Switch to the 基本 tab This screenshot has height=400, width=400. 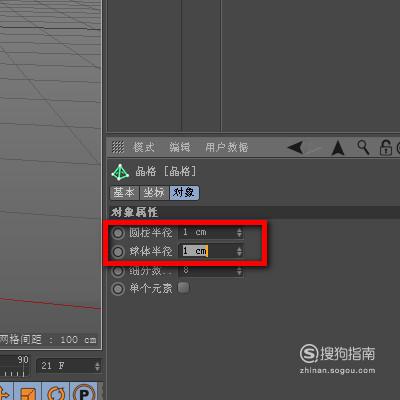tap(124, 193)
